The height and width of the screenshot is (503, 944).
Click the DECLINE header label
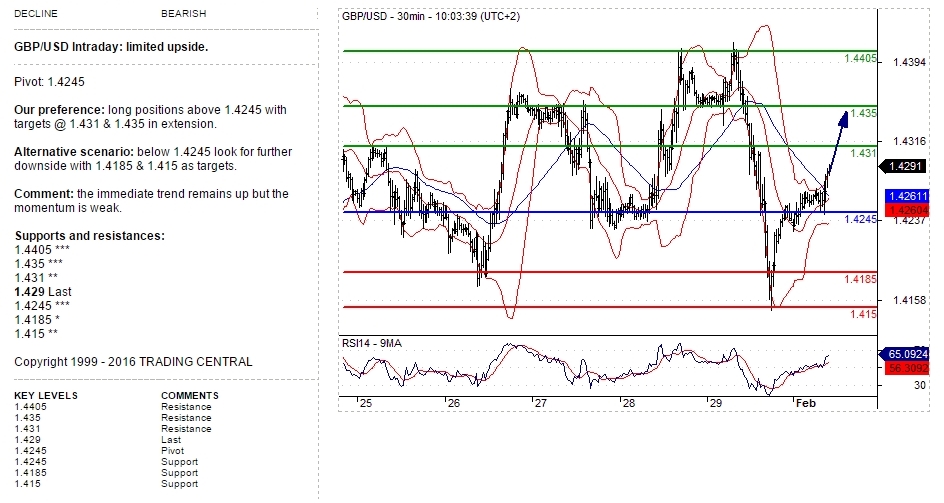[x=36, y=13]
